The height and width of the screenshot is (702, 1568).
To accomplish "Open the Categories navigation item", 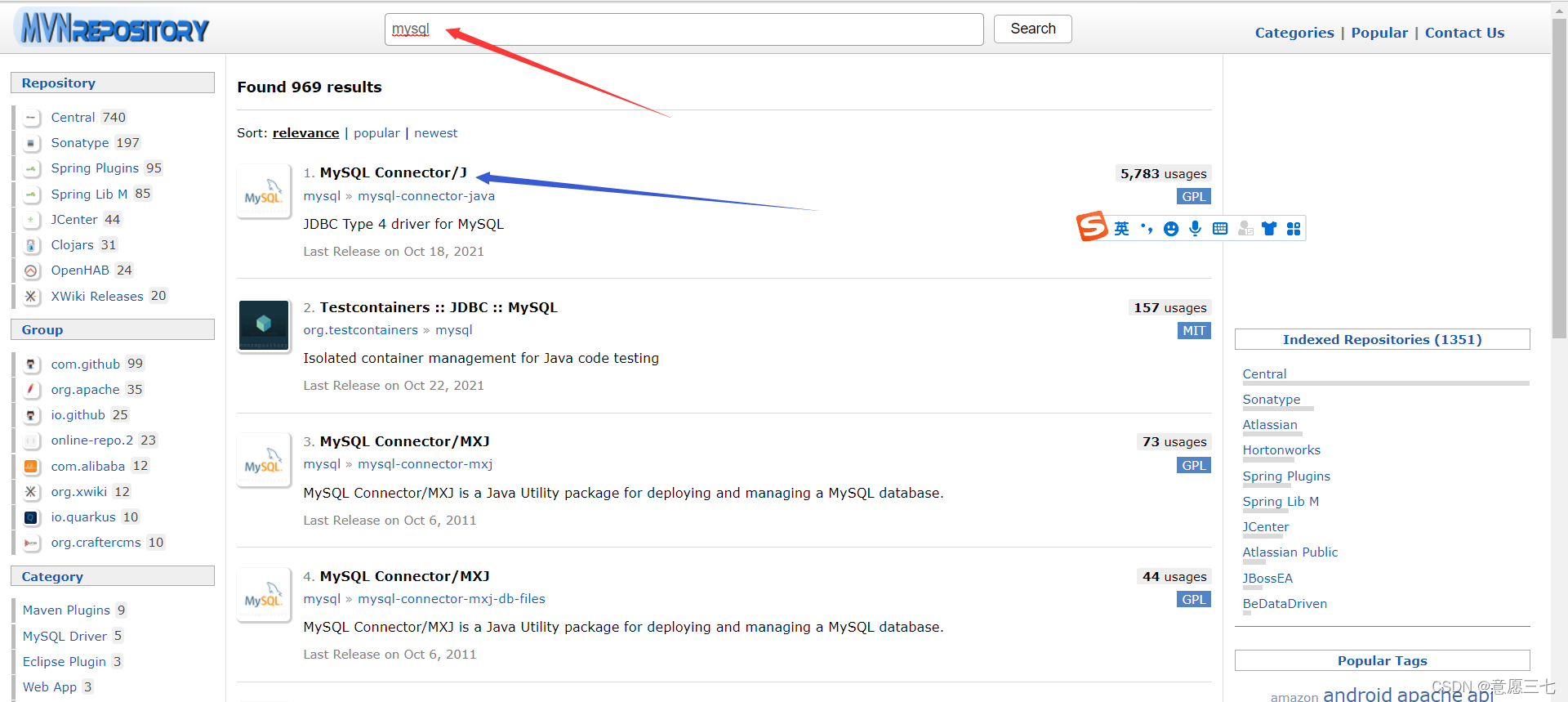I will pyautogui.click(x=1294, y=33).
